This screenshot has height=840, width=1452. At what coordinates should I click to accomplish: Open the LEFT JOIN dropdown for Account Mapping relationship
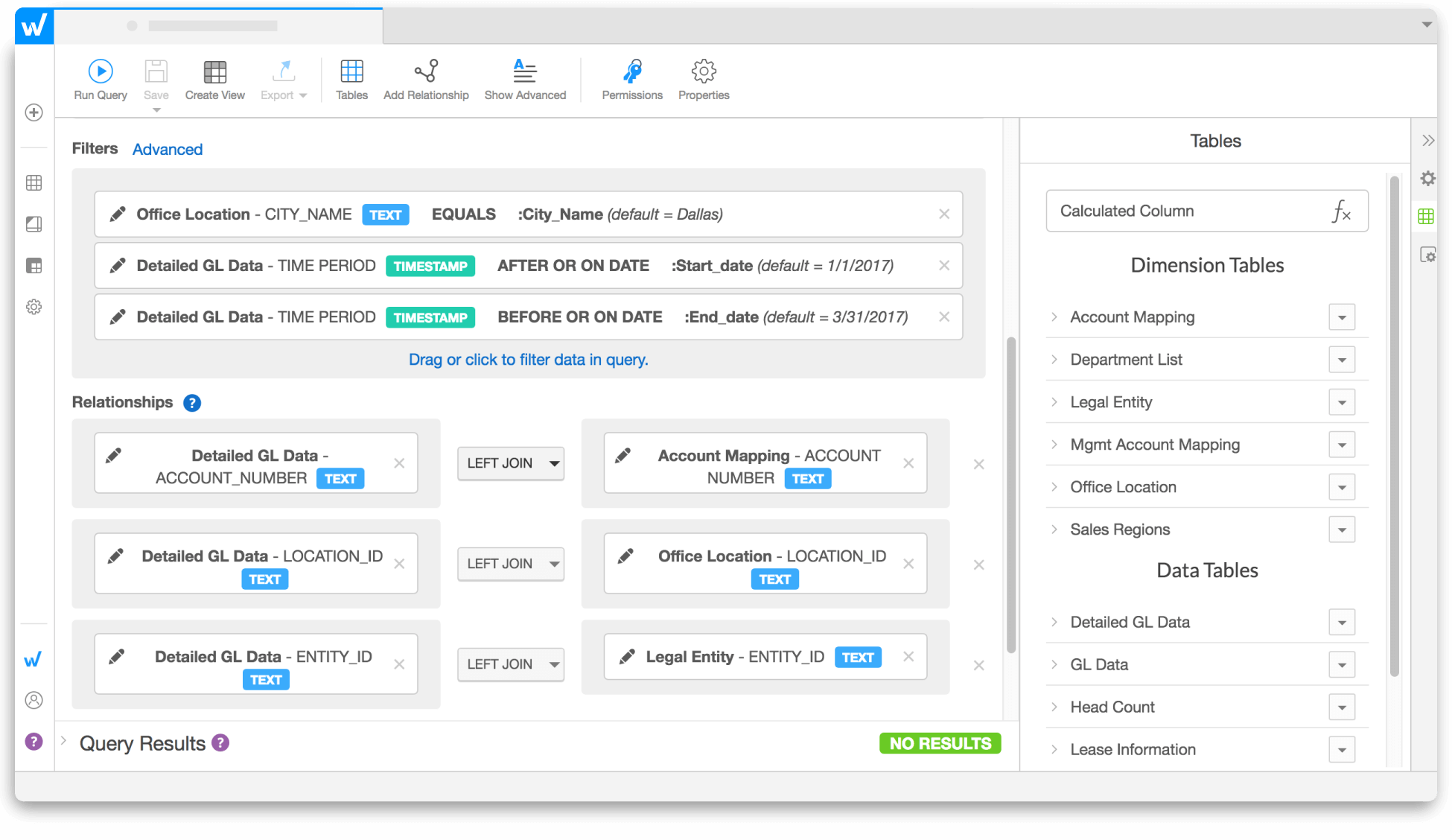coord(510,462)
